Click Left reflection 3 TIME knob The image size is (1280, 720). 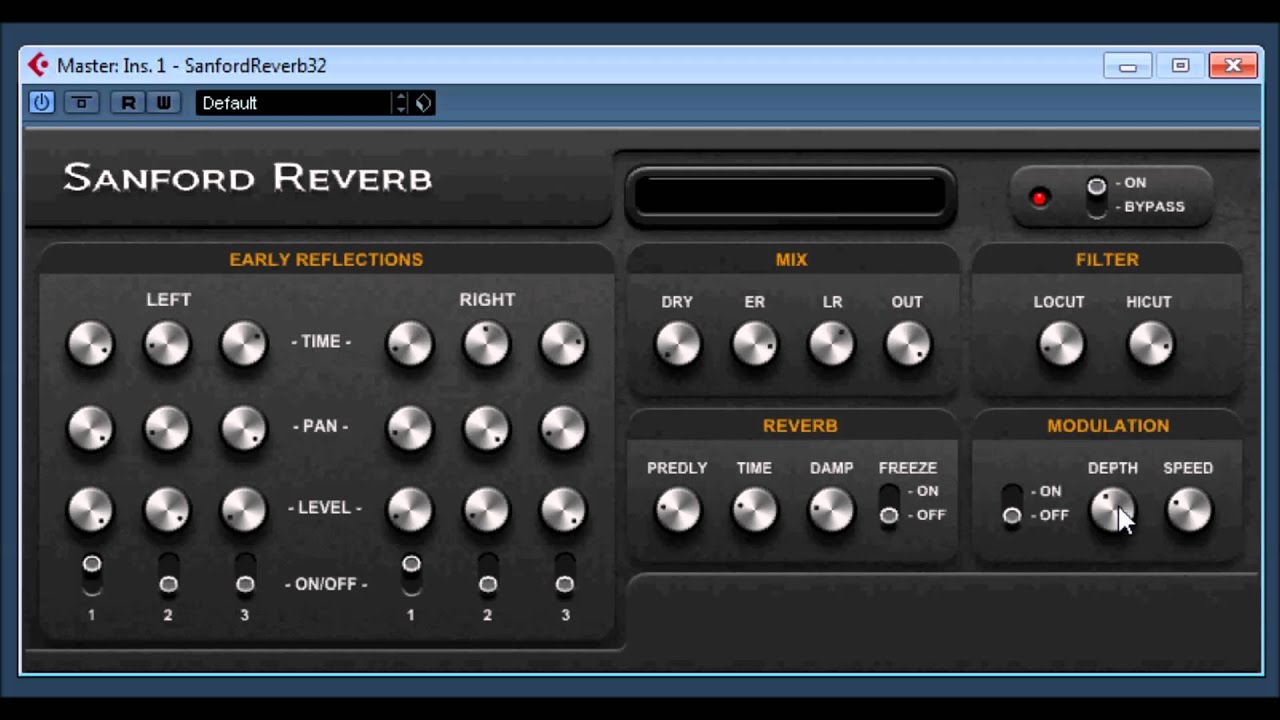click(x=244, y=344)
